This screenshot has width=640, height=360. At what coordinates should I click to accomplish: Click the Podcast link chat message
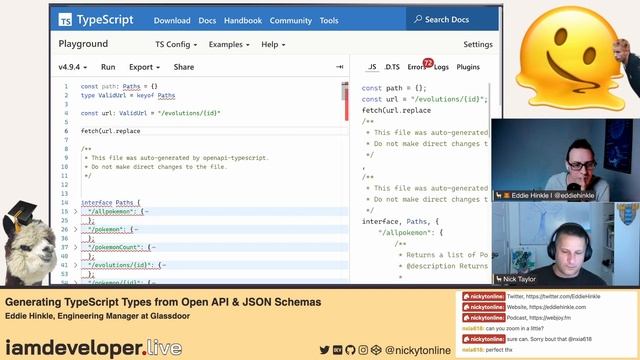point(516,318)
